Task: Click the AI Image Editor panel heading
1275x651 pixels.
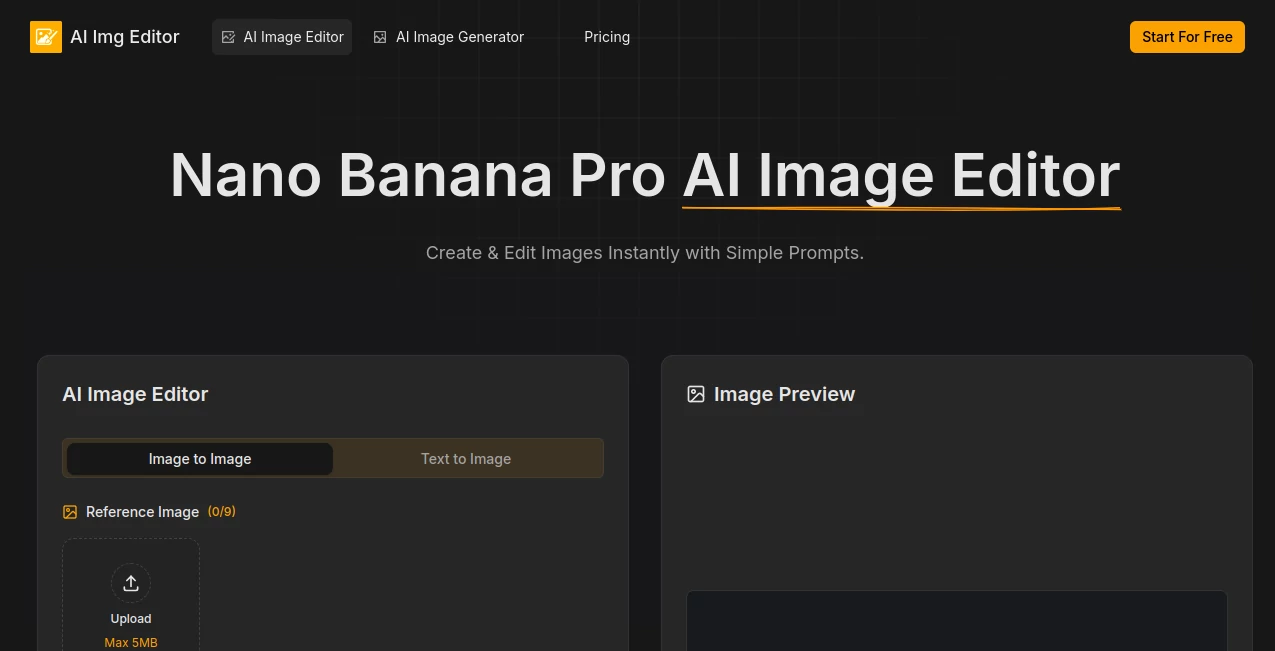Action: click(x=135, y=394)
